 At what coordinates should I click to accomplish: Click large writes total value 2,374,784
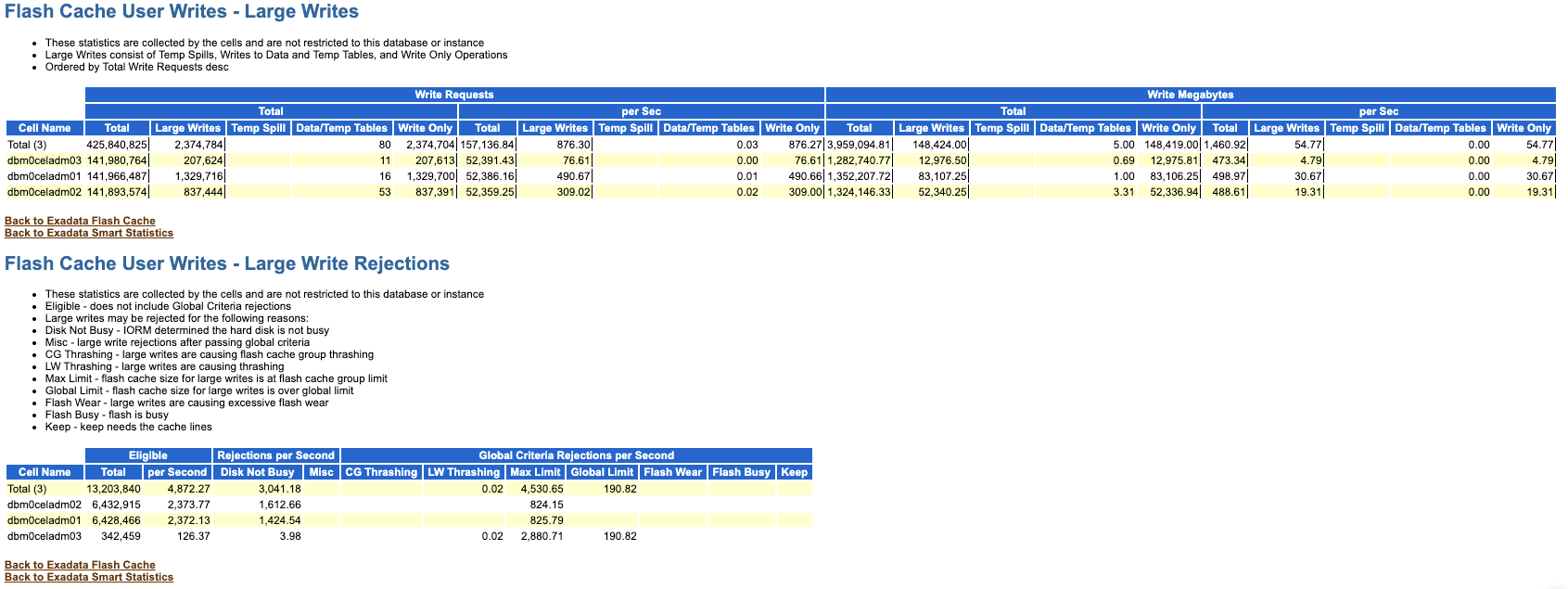pos(198,145)
